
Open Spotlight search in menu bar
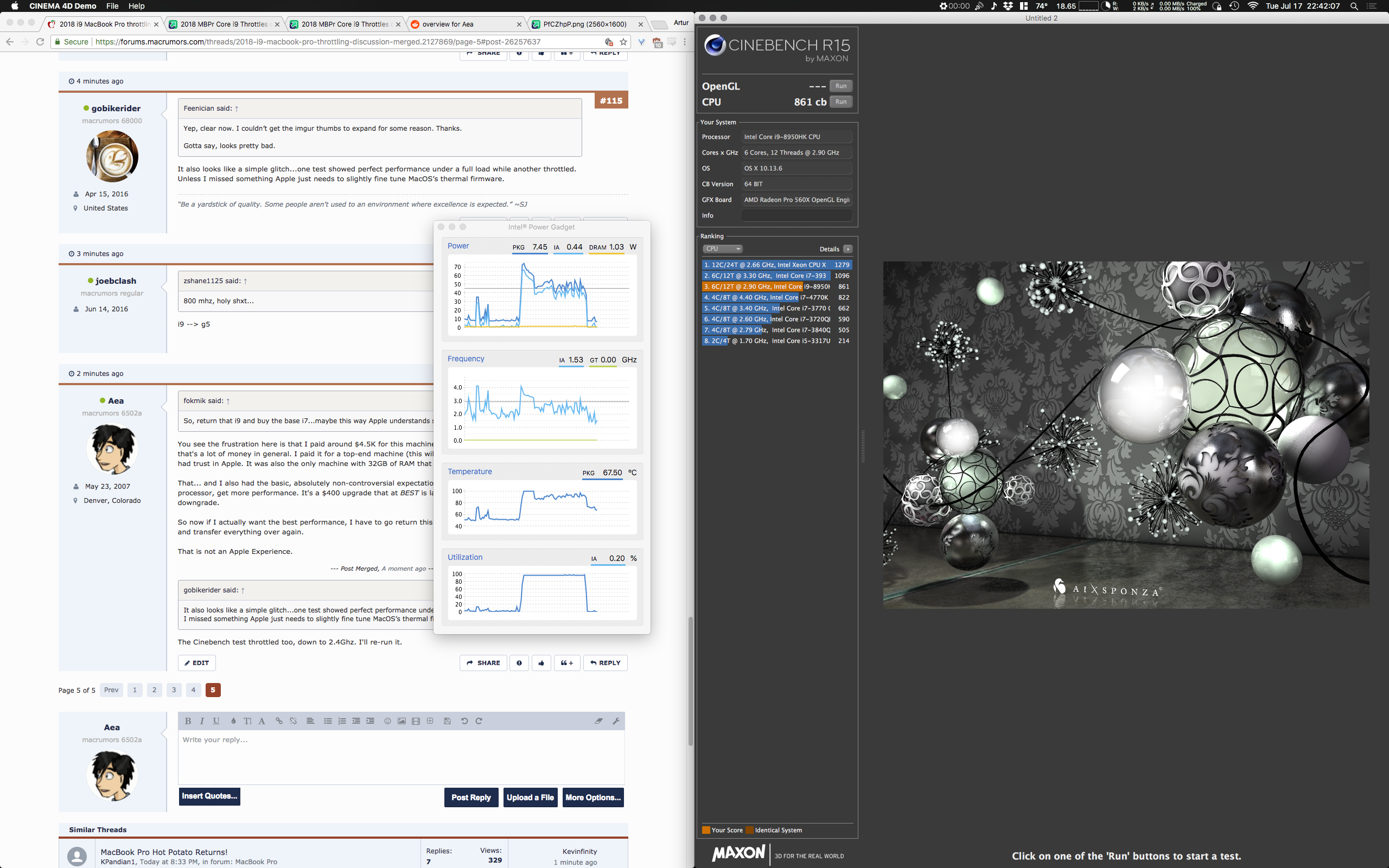[x=1354, y=6]
